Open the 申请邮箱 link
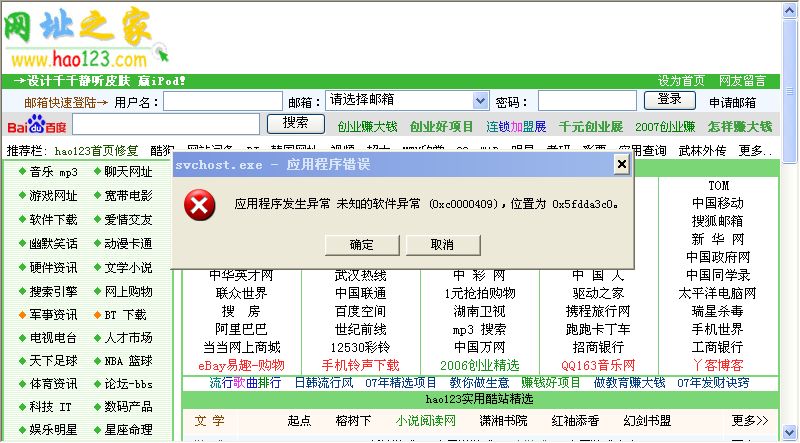This screenshot has width=800, height=443. coord(733,103)
